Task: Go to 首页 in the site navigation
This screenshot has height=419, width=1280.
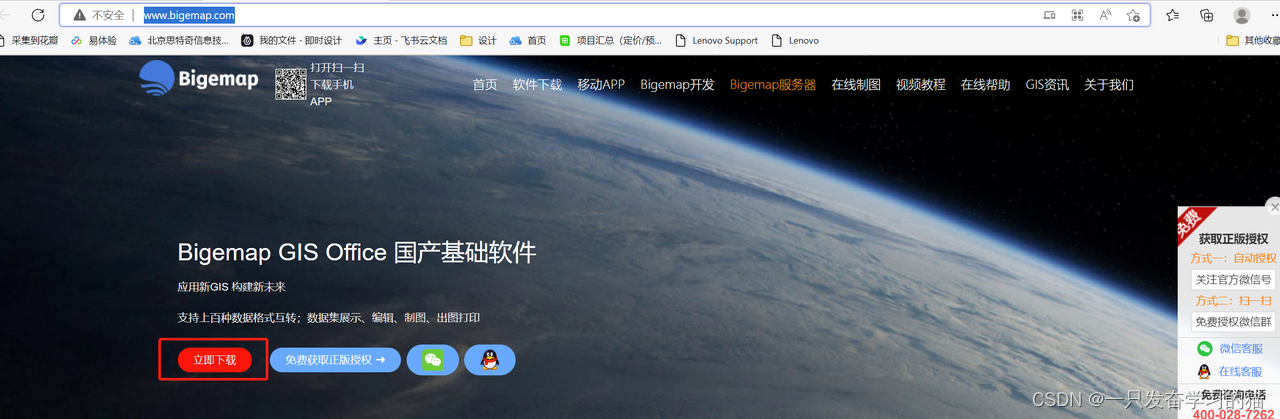Action: coord(485,85)
